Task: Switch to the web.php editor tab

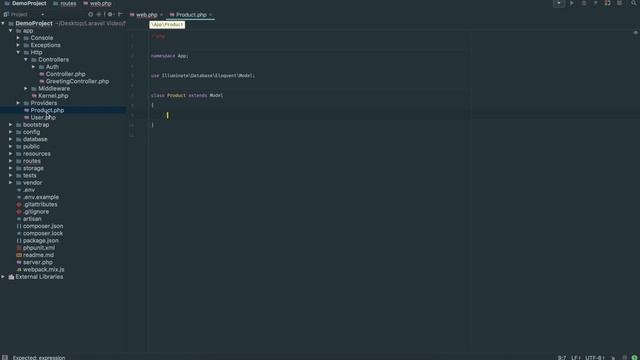Action: tap(146, 15)
